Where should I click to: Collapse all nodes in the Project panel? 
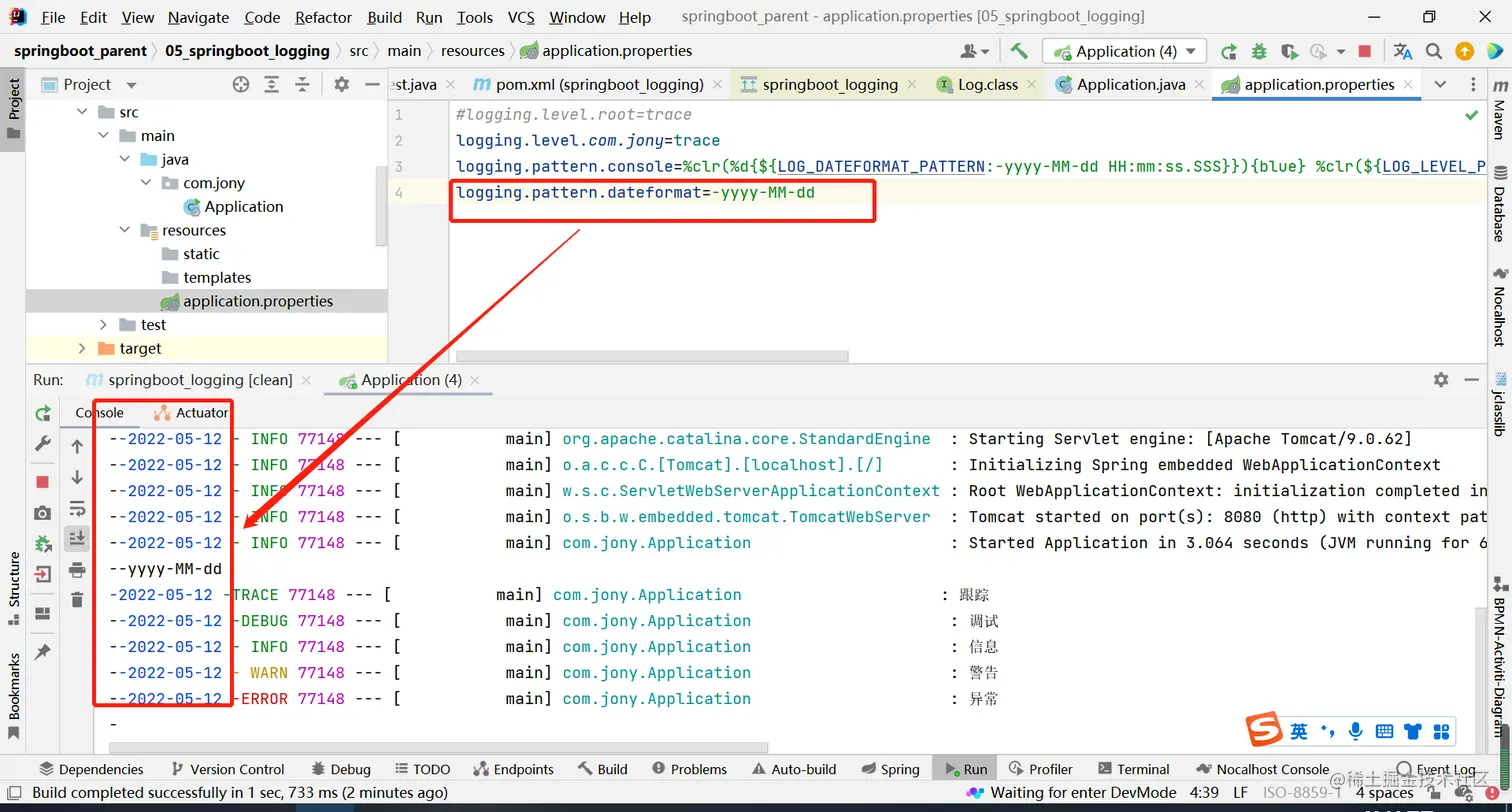[x=302, y=85]
